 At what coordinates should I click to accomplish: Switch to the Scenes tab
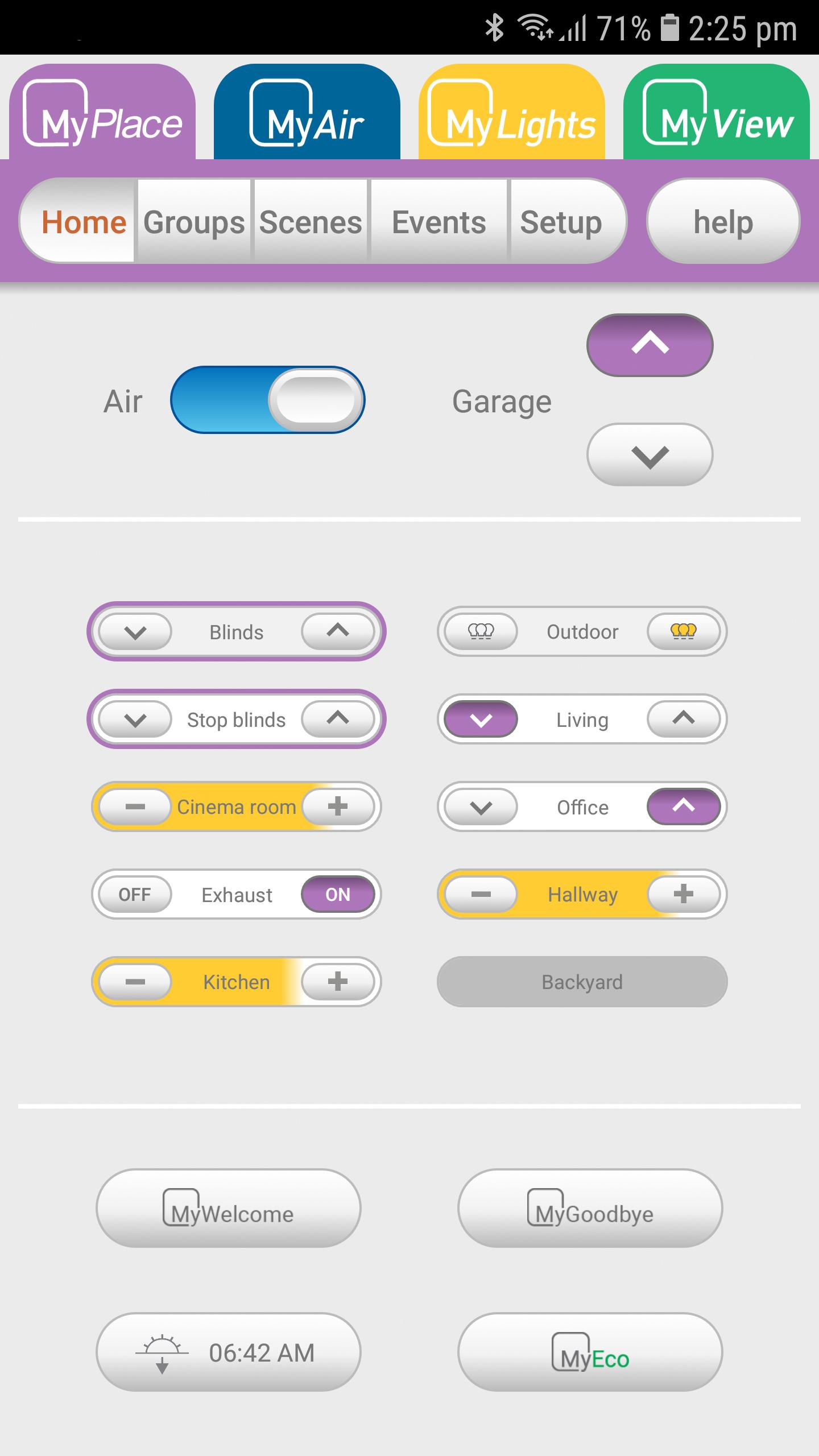coord(311,222)
